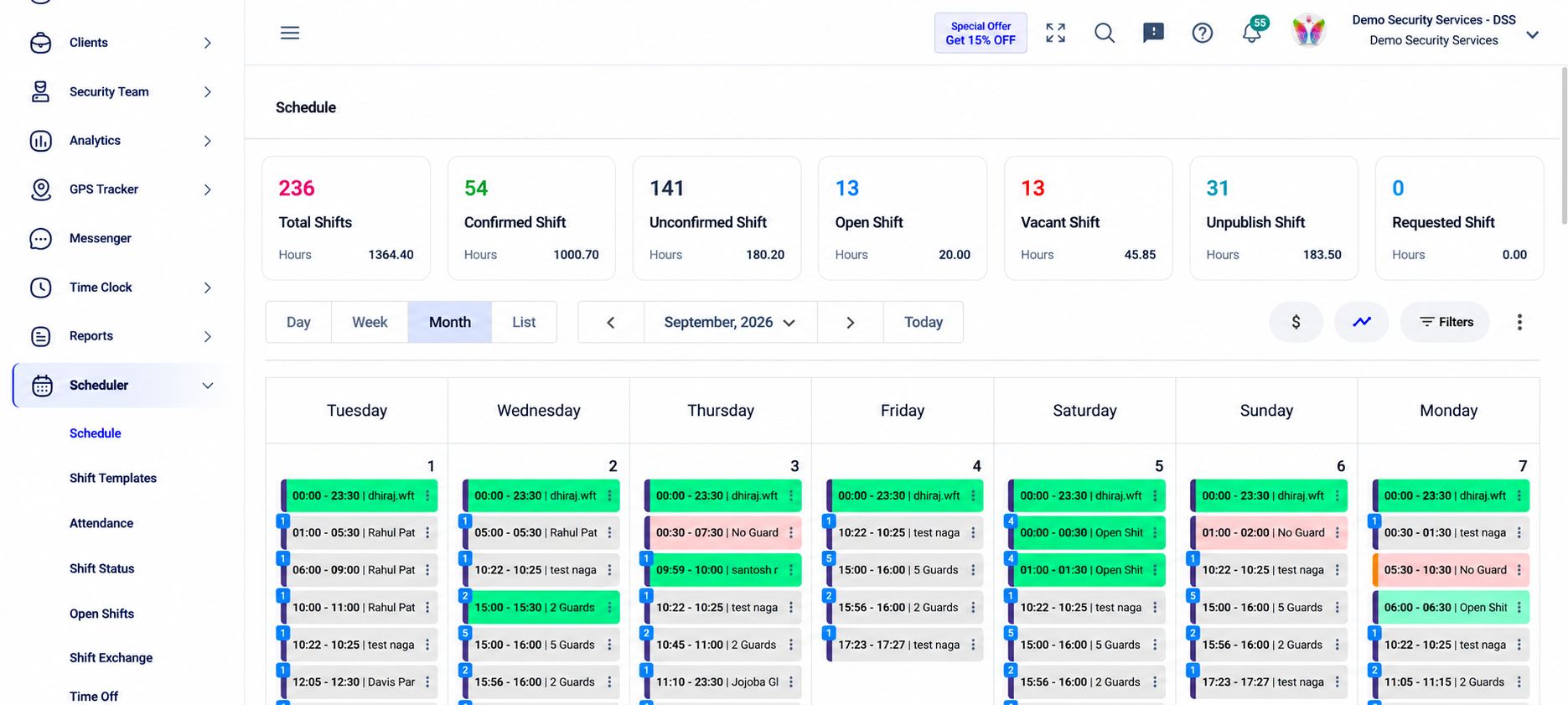
Task: Go to next month arrow
Action: pyautogui.click(x=851, y=322)
